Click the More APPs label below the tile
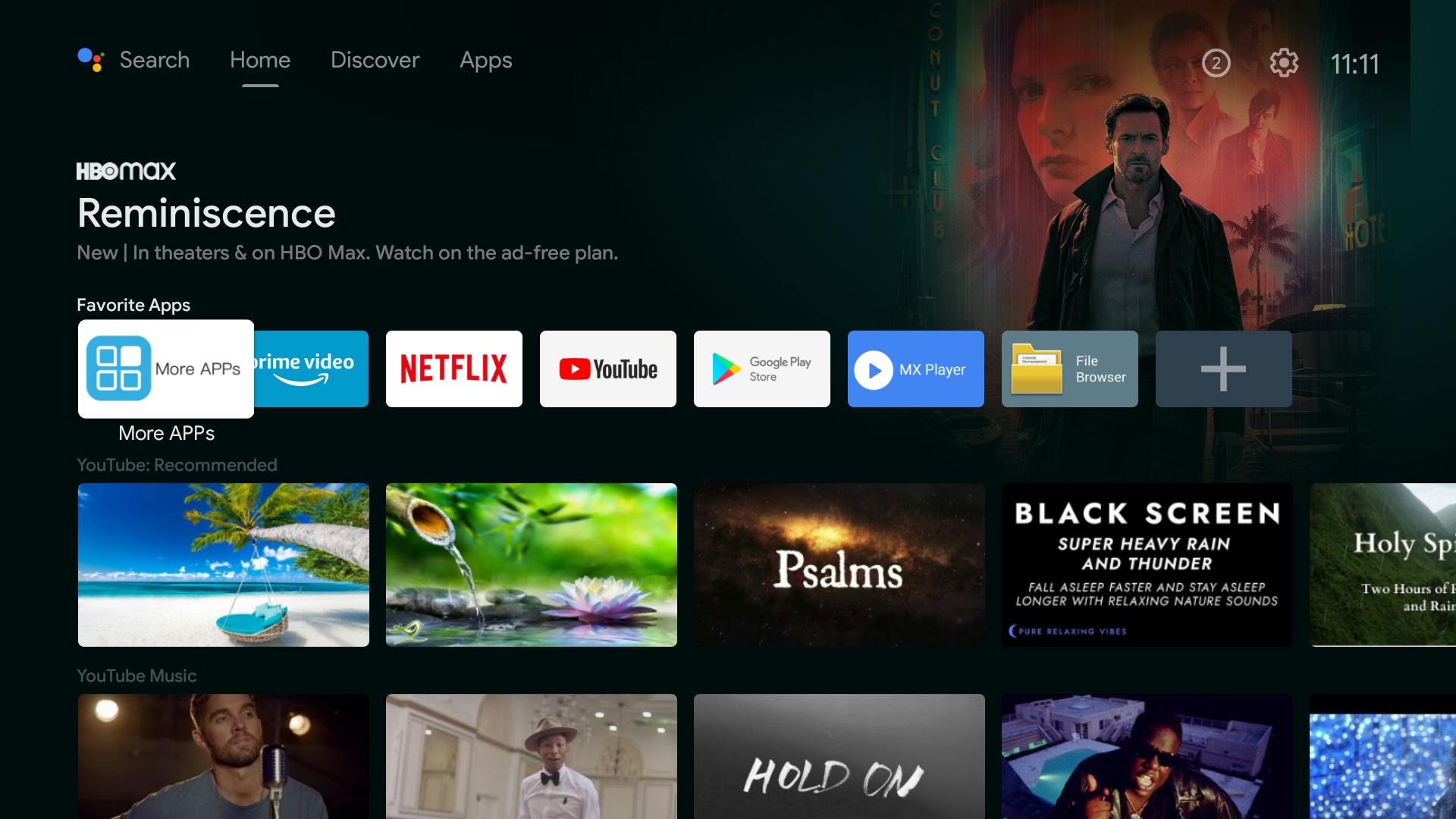The image size is (1456, 819). point(166,433)
